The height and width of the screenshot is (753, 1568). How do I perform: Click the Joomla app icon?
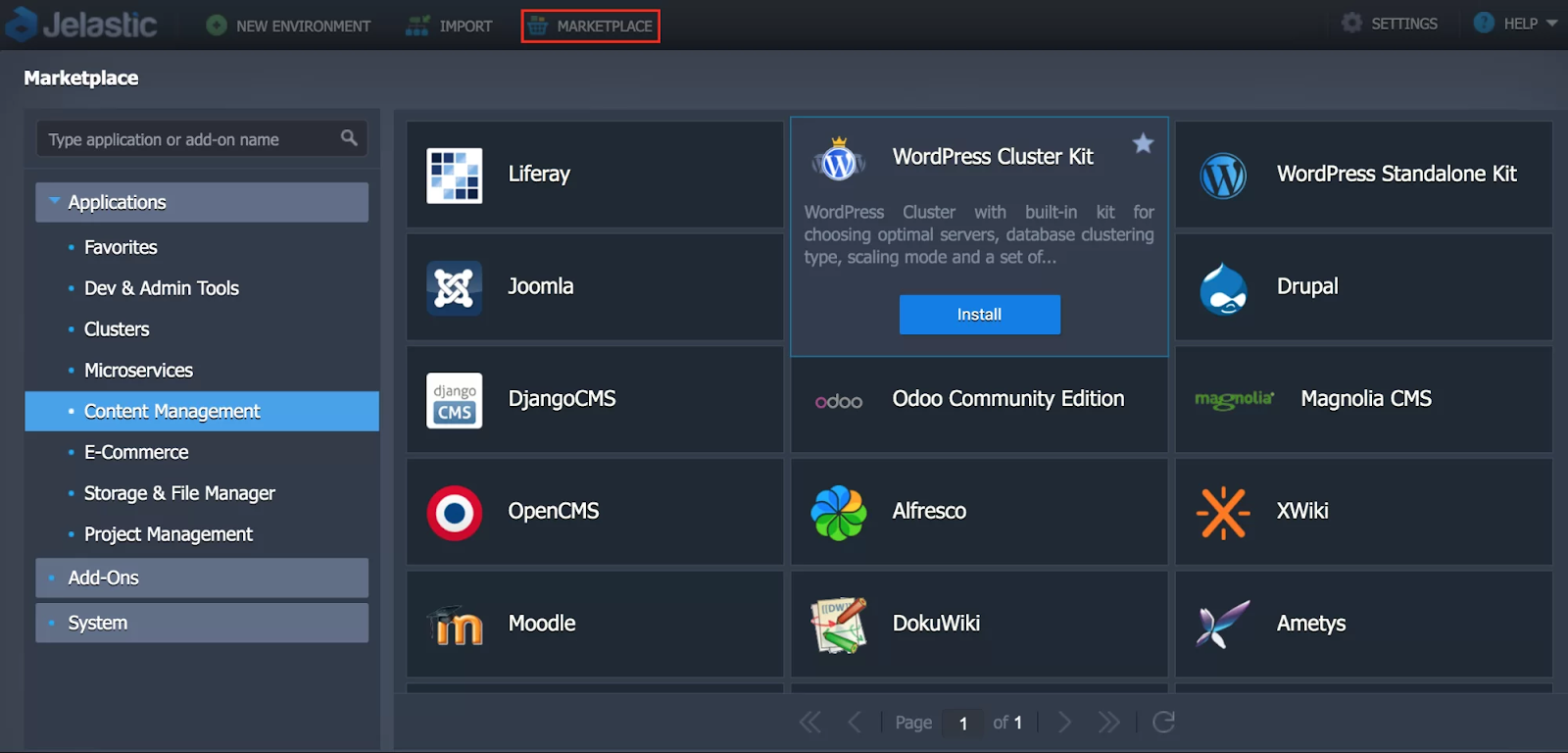click(454, 288)
